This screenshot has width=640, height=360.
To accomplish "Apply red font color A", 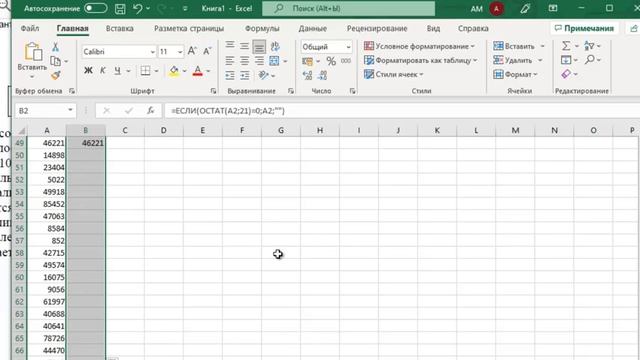I will [198, 71].
